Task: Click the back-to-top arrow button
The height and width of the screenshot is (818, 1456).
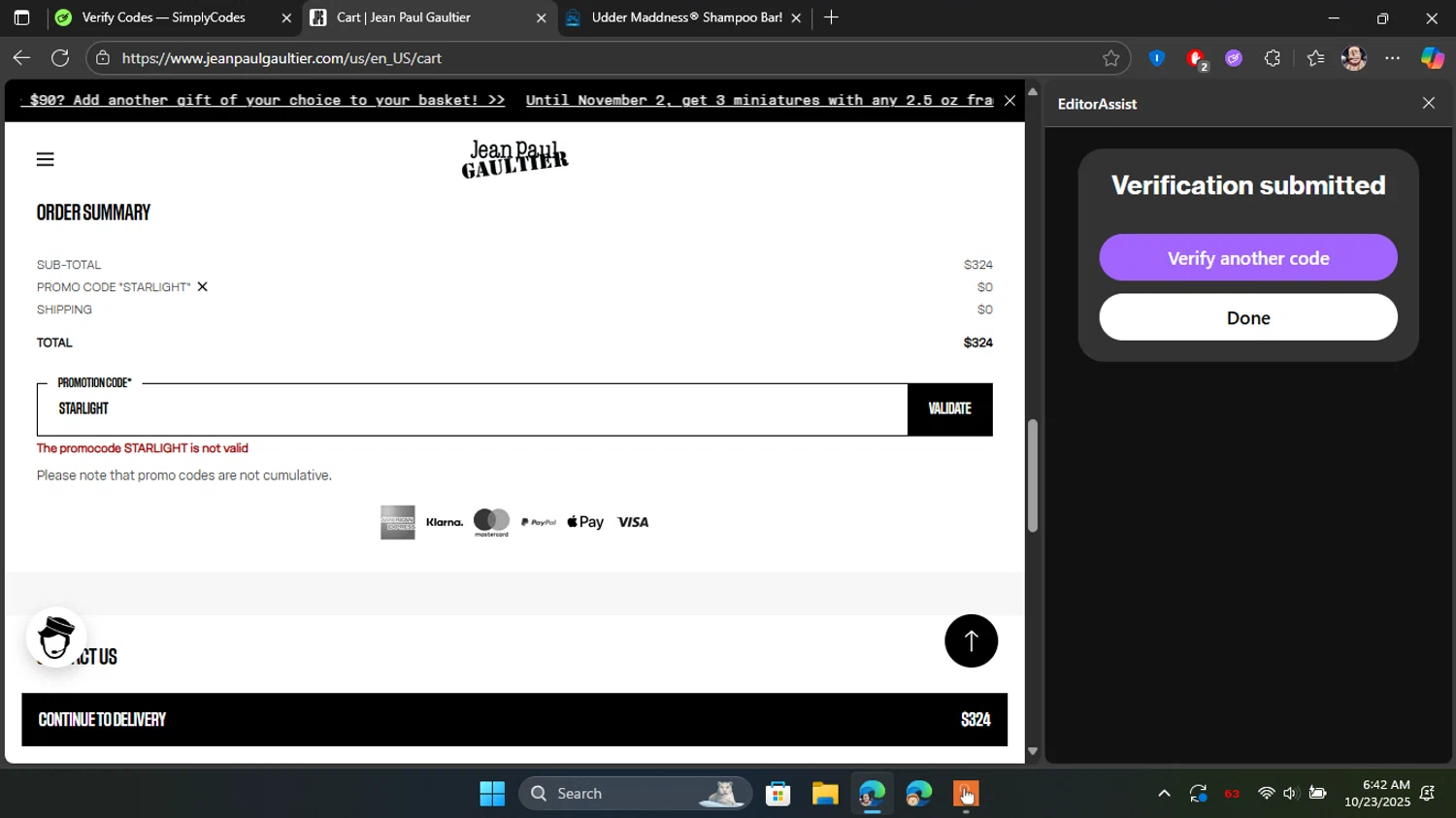Action: 971,640
